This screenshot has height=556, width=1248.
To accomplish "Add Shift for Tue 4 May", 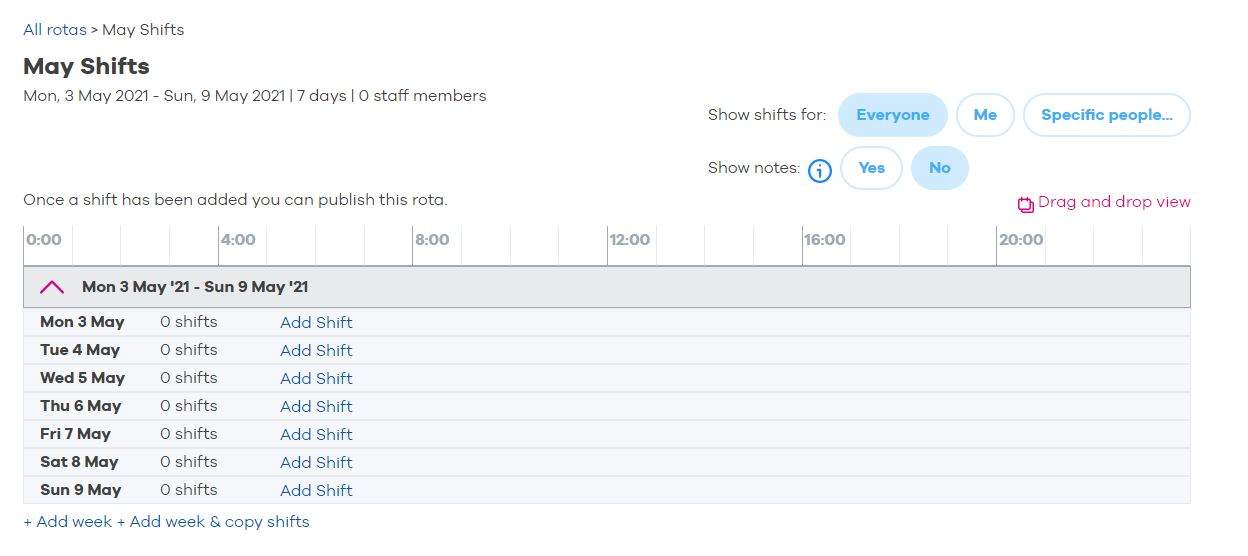I will pos(316,350).
